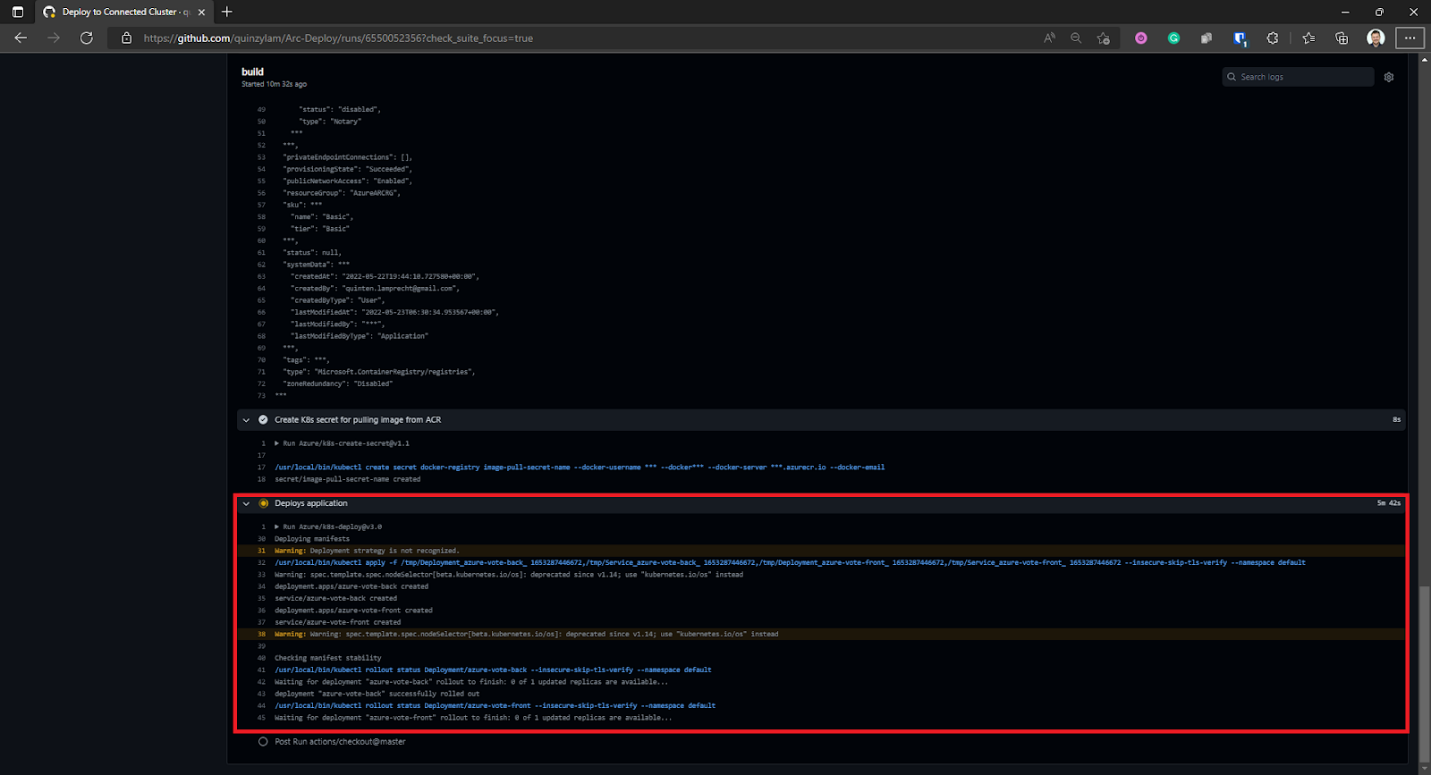Open the Grammarly extension icon
This screenshot has height=775, width=1431.
coord(1174,38)
